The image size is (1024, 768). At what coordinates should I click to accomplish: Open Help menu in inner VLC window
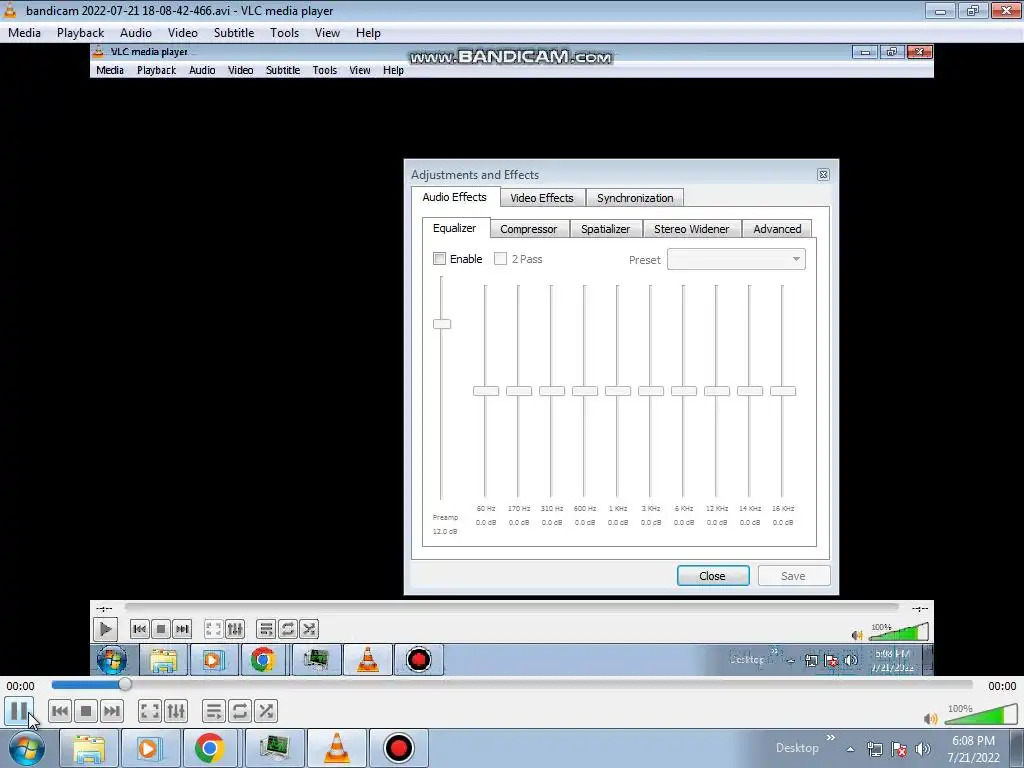point(393,70)
